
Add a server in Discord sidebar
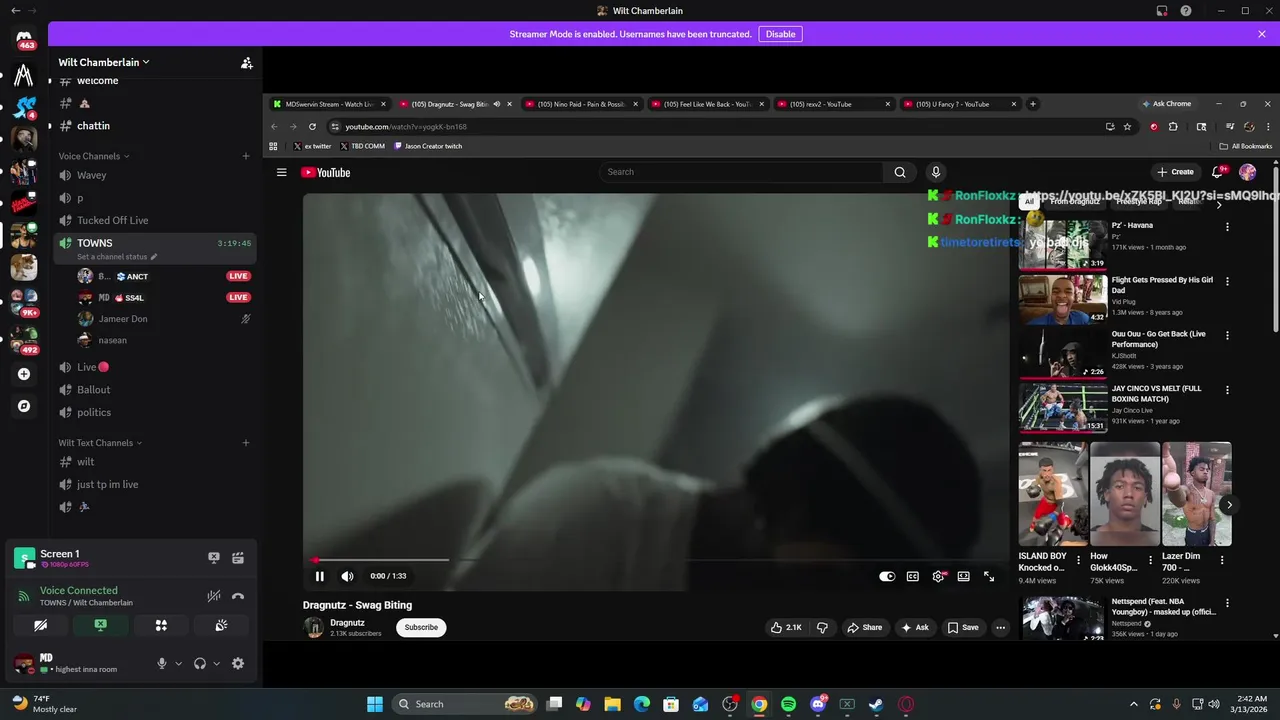point(24,374)
